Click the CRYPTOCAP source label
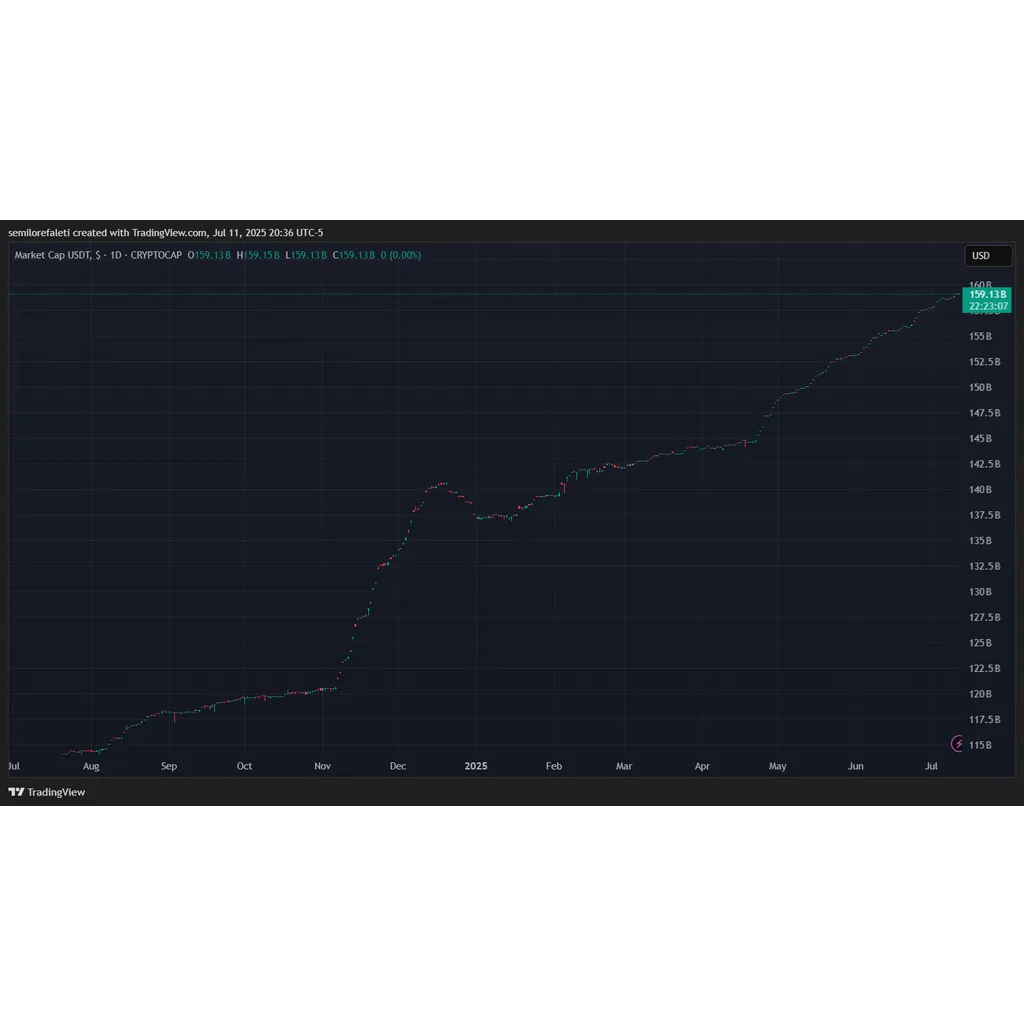The image size is (1024, 1024). (156, 255)
